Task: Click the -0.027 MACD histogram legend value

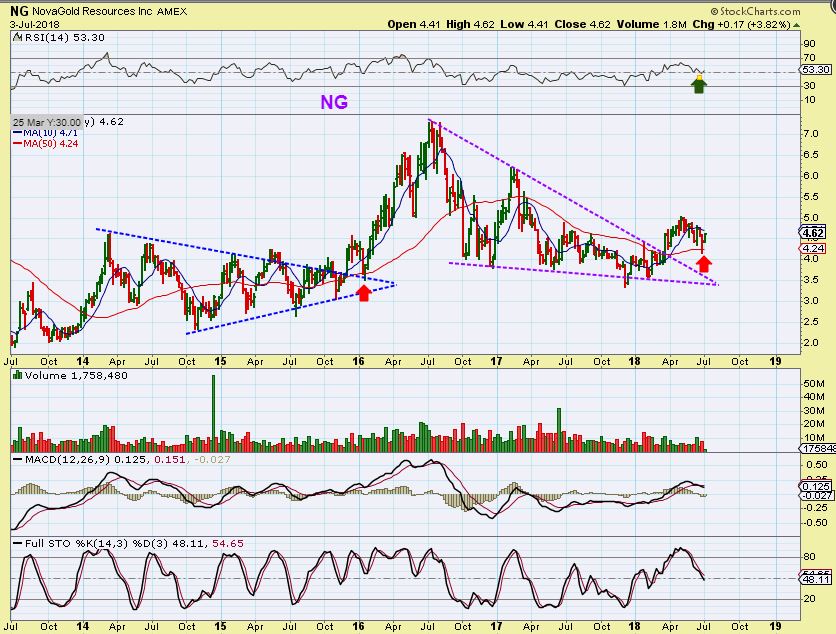Action: click(212, 459)
